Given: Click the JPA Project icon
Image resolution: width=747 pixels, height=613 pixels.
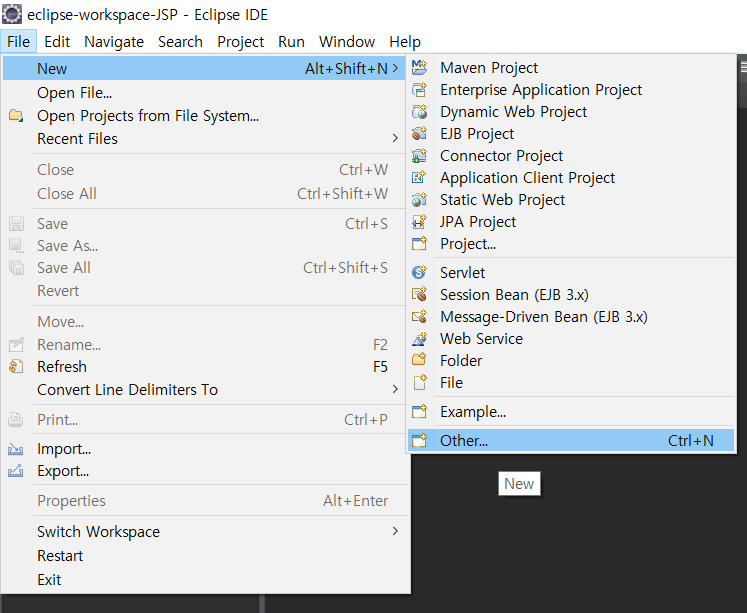Looking at the screenshot, I should pos(419,221).
